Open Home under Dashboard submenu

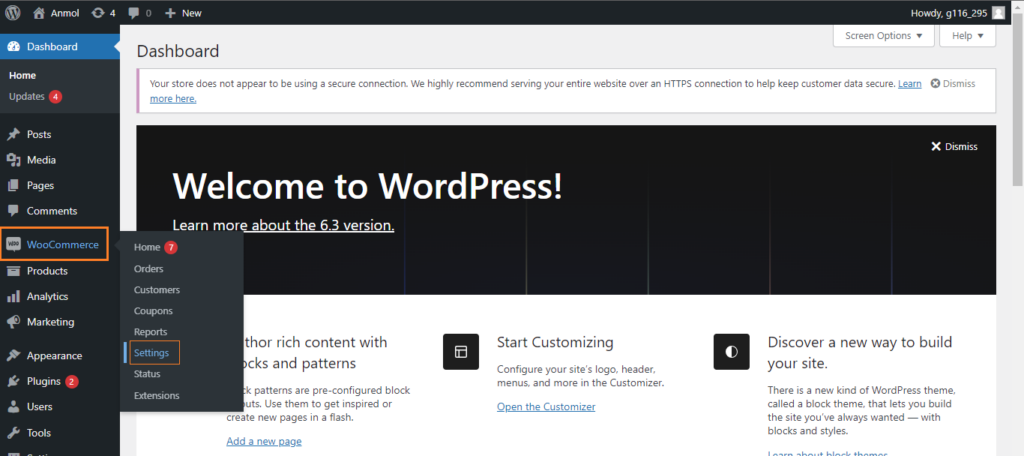click(x=22, y=76)
